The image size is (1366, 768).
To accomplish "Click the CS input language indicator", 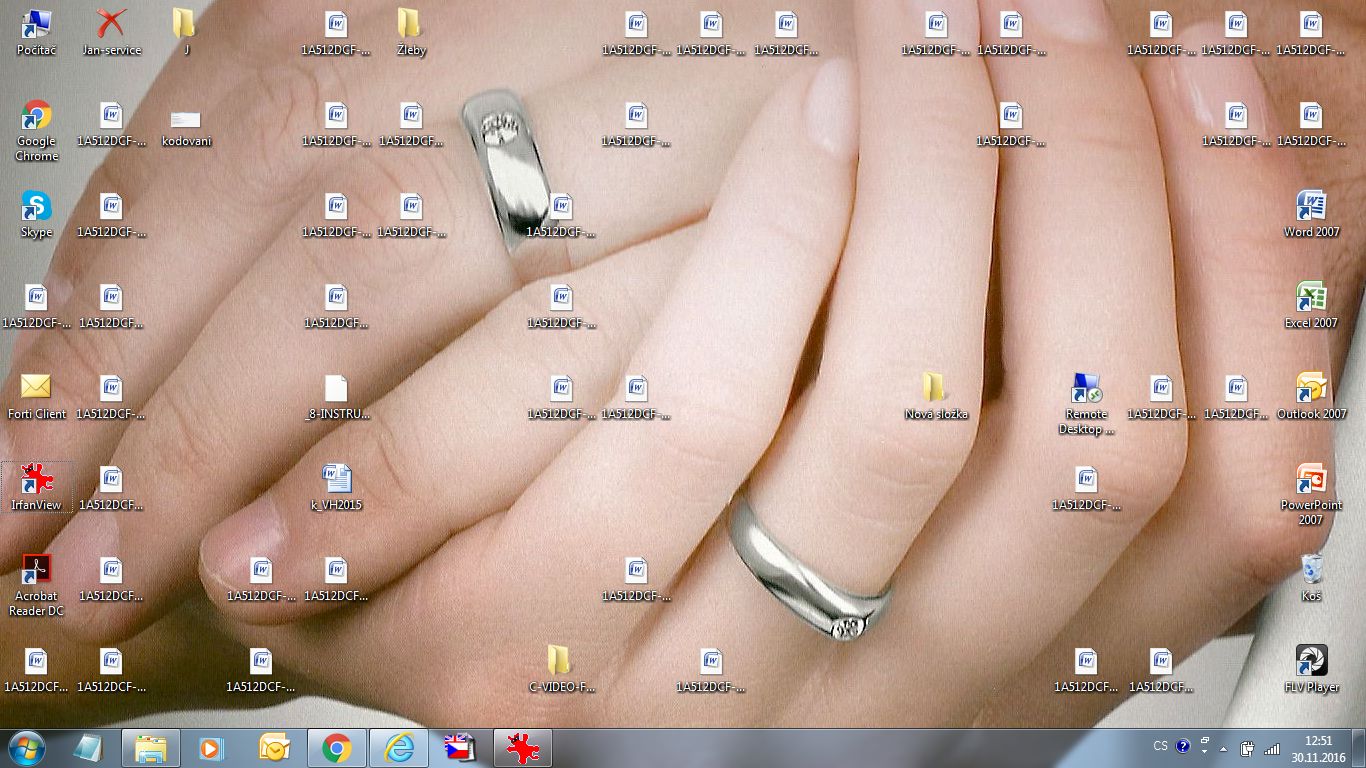I will click(x=1160, y=746).
